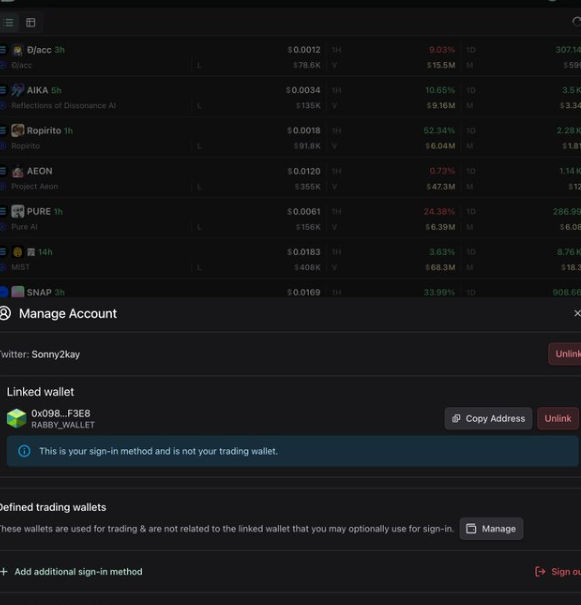Click the $0.0061 price value

click(x=304, y=211)
